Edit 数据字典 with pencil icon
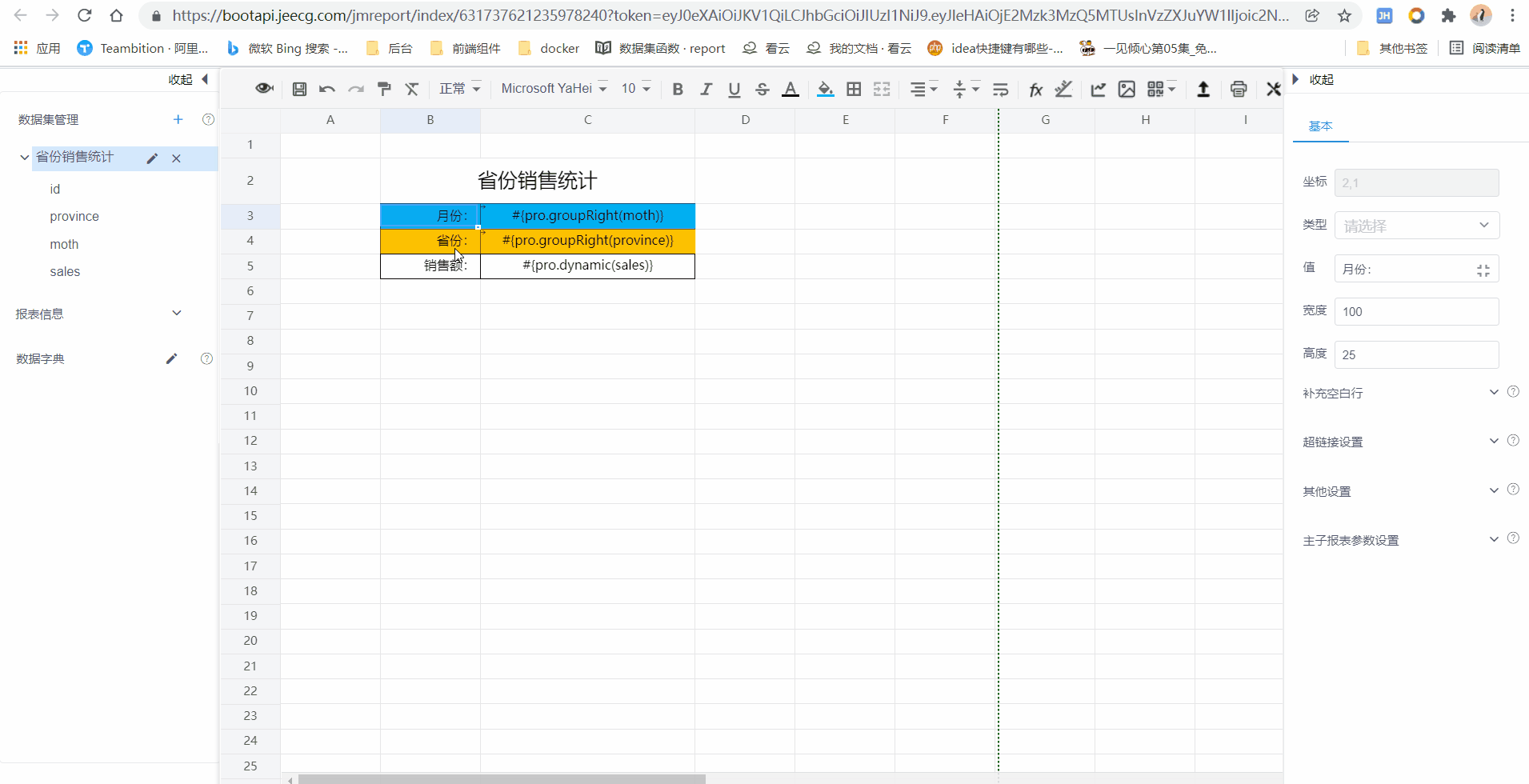Viewport: 1529px width, 784px height. [x=170, y=358]
